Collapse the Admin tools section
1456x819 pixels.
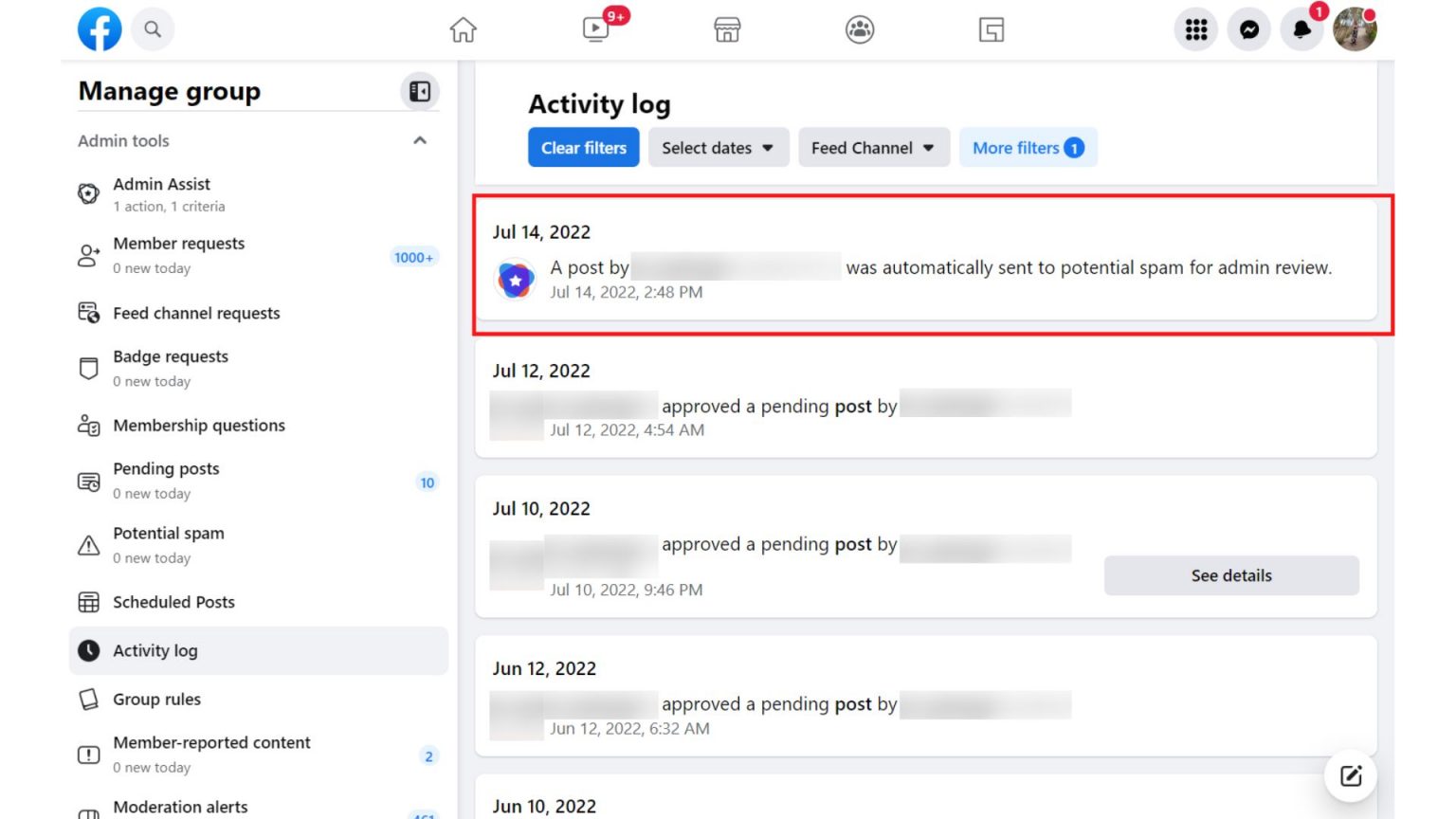tap(420, 140)
